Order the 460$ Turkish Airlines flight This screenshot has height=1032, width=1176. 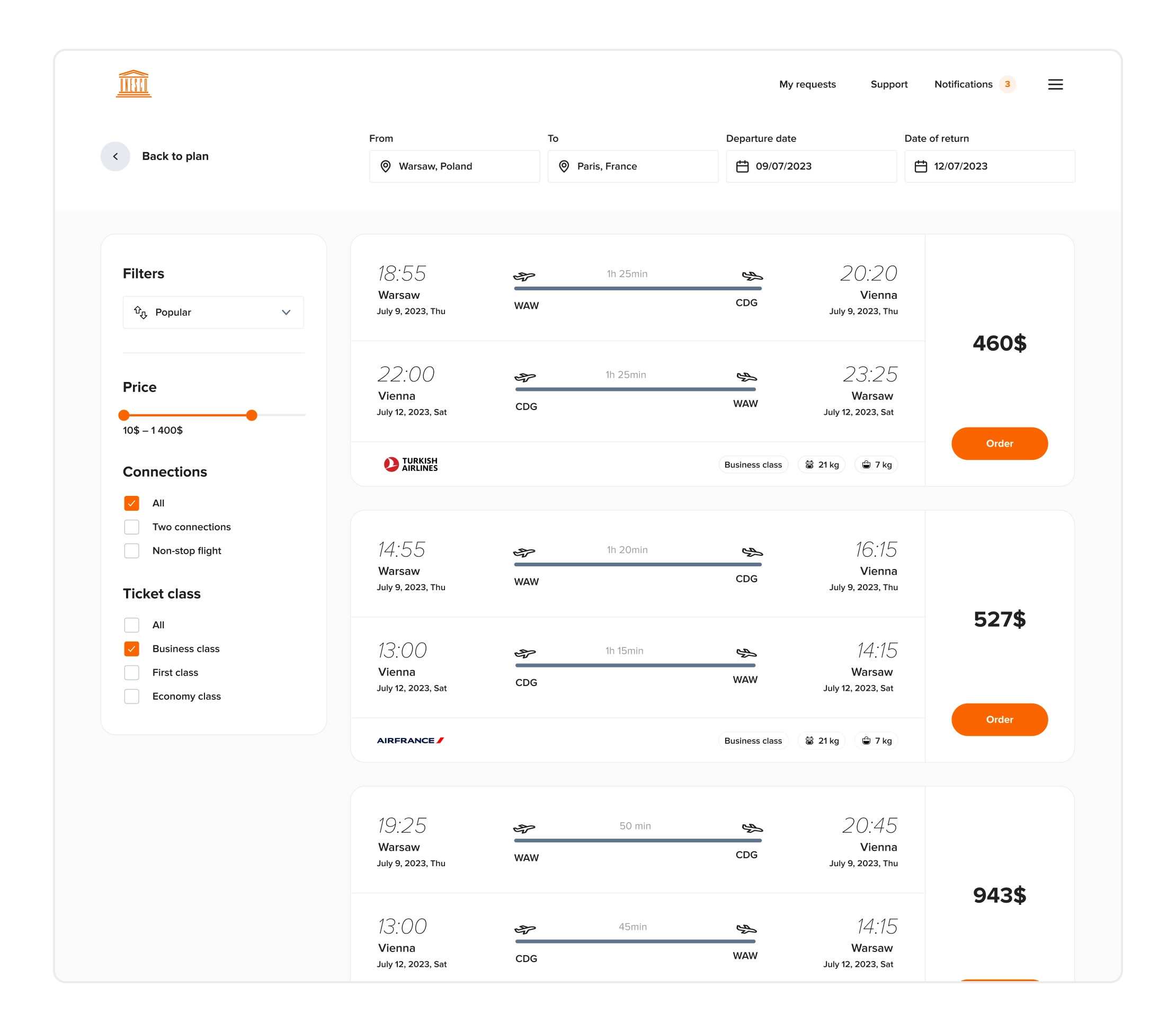[x=999, y=443]
